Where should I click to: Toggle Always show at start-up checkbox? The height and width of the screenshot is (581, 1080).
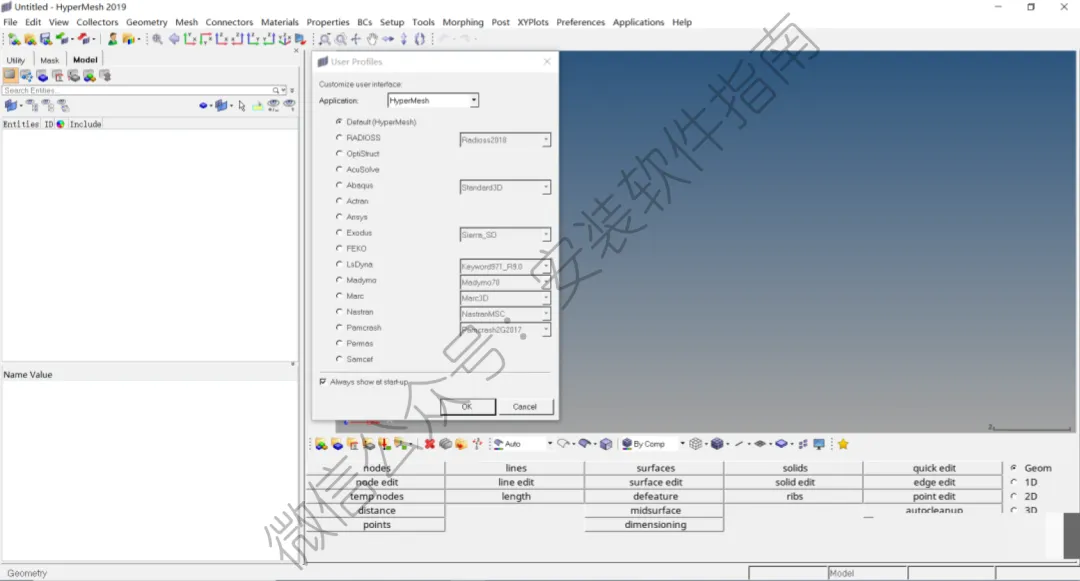click(x=323, y=382)
